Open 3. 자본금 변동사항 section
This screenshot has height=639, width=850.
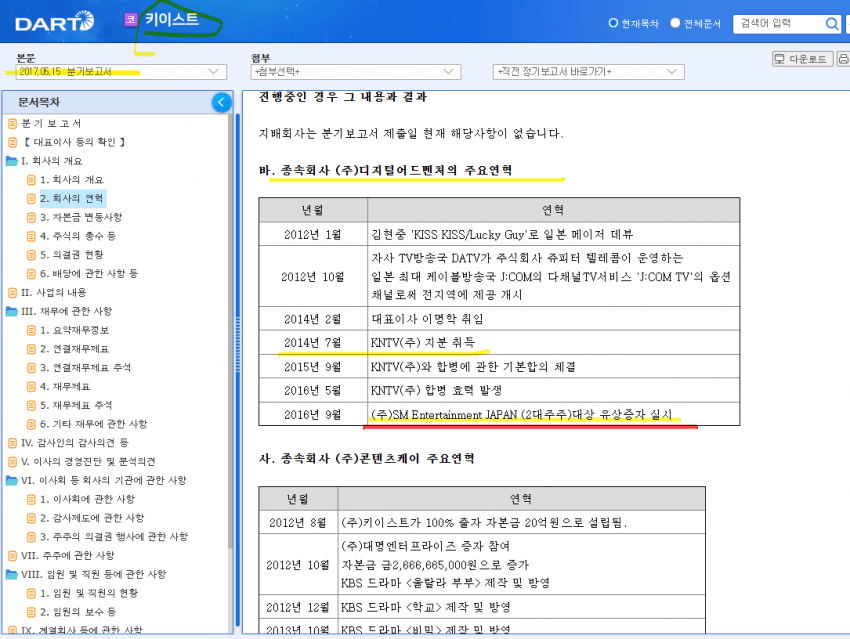(81, 217)
